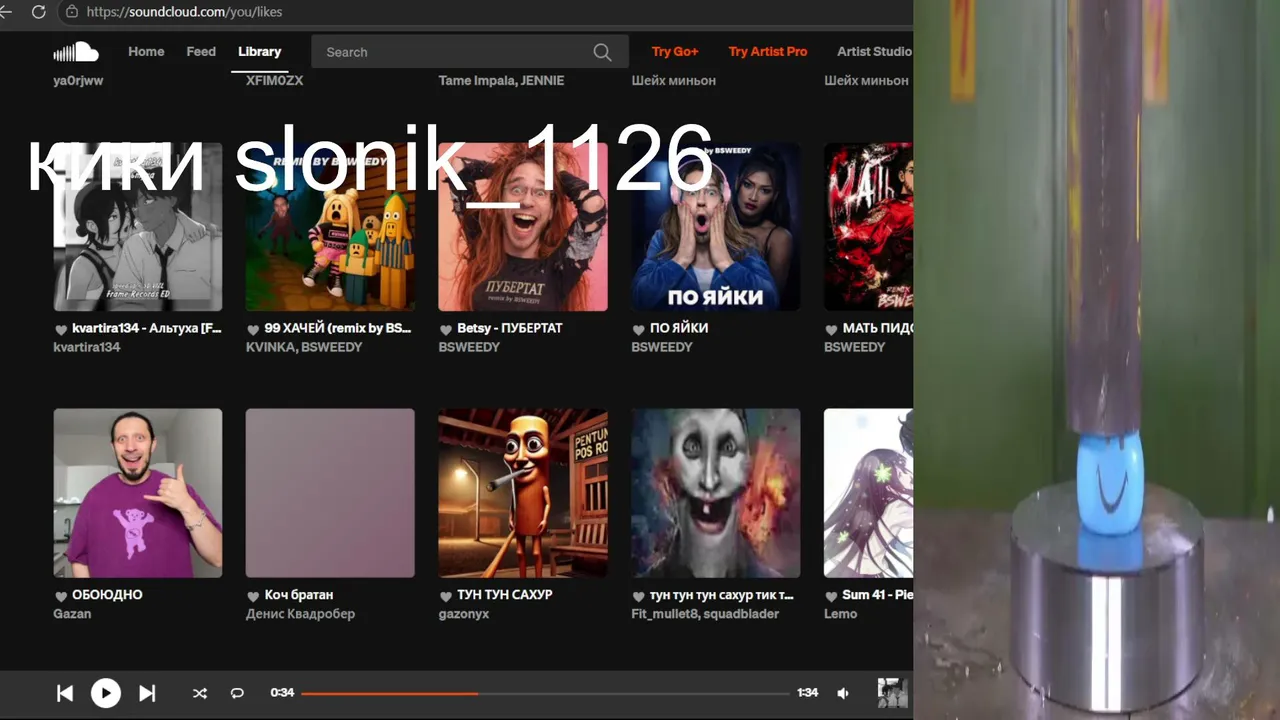Open the Betsy - ПУБЕРТАТ track title
The height and width of the screenshot is (720, 1280).
(x=510, y=328)
